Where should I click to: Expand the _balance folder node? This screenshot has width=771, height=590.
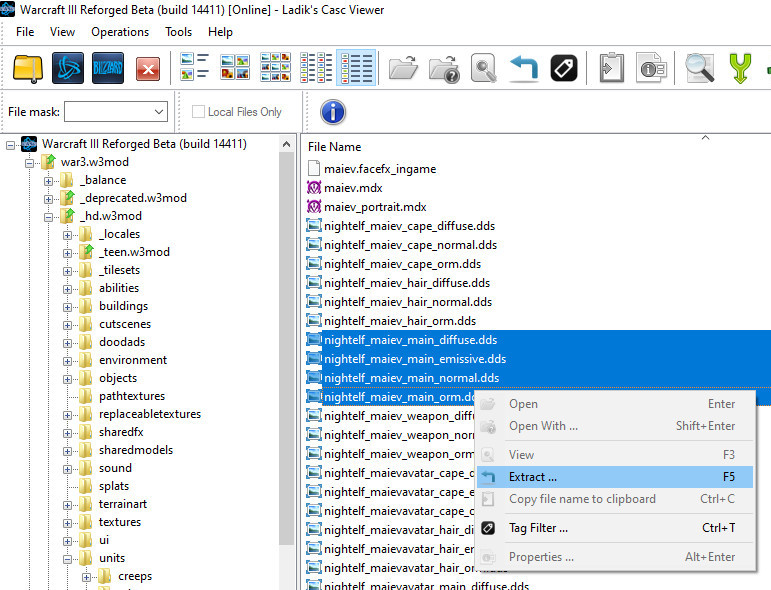(x=48, y=181)
